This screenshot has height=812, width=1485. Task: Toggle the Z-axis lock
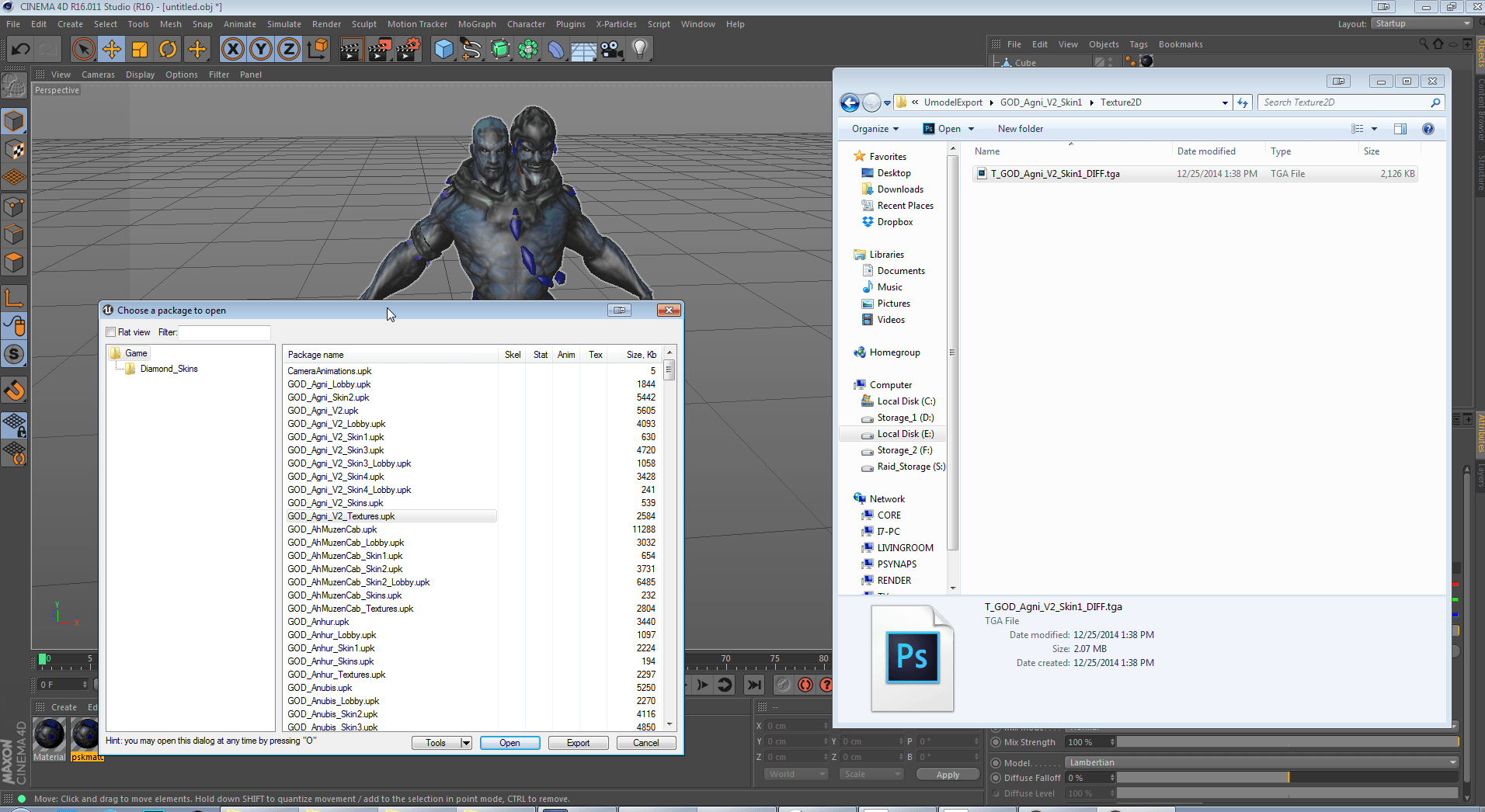click(x=289, y=50)
